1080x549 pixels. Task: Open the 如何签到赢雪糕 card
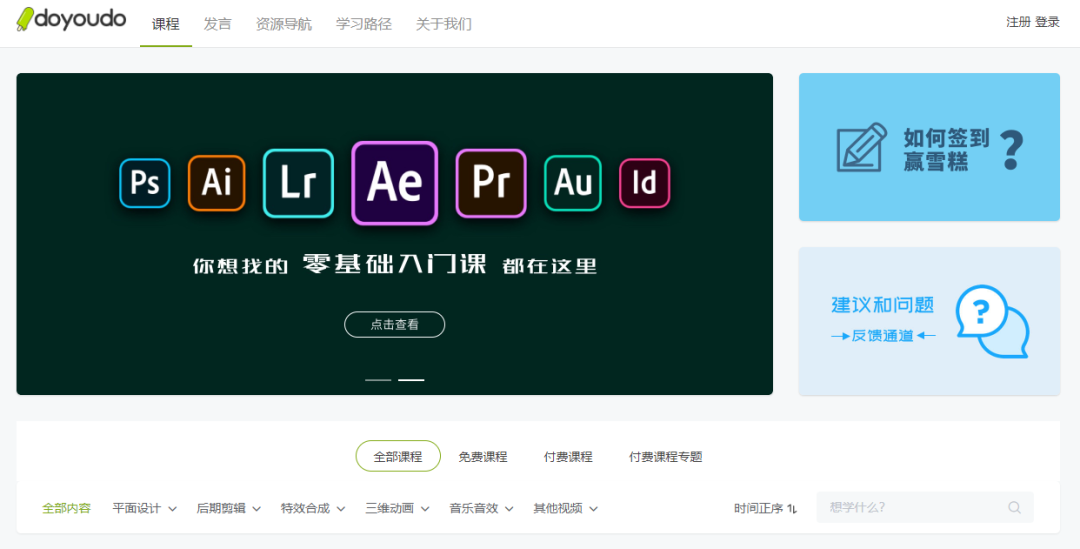929,147
